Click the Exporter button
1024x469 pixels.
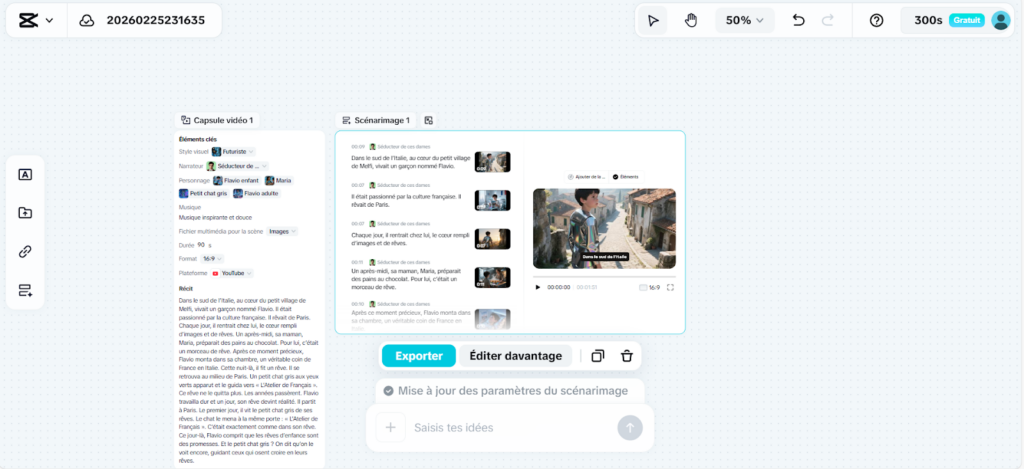[418, 356]
